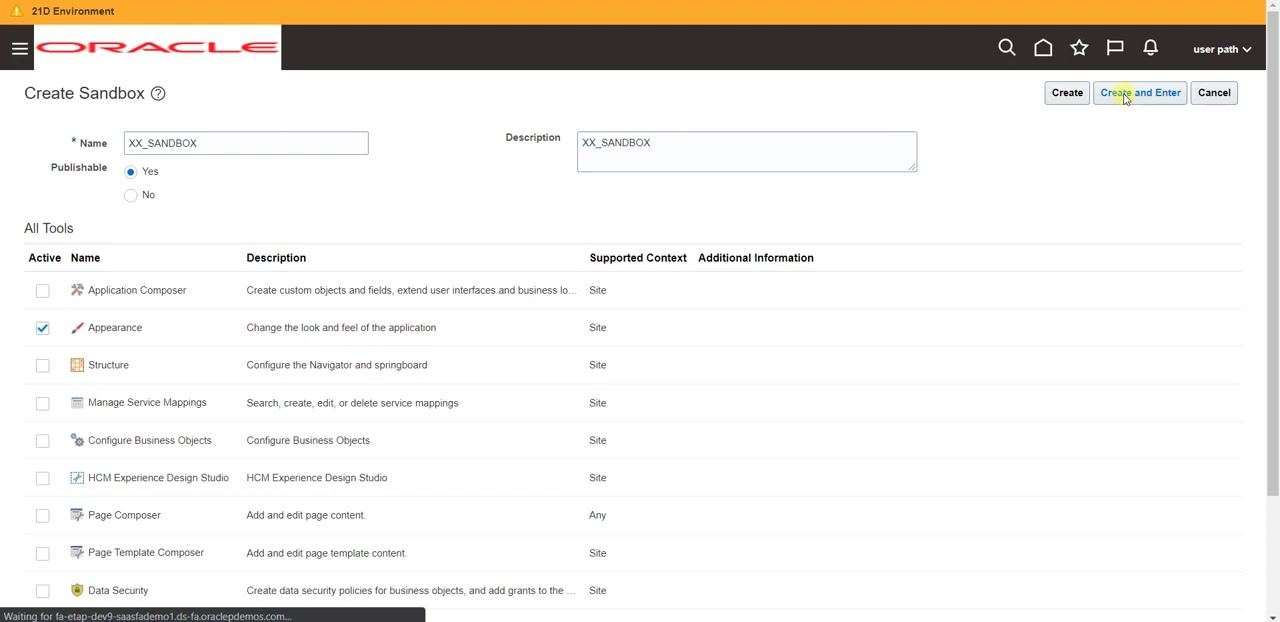Check the Configure Business Objects checkbox

click(42, 441)
